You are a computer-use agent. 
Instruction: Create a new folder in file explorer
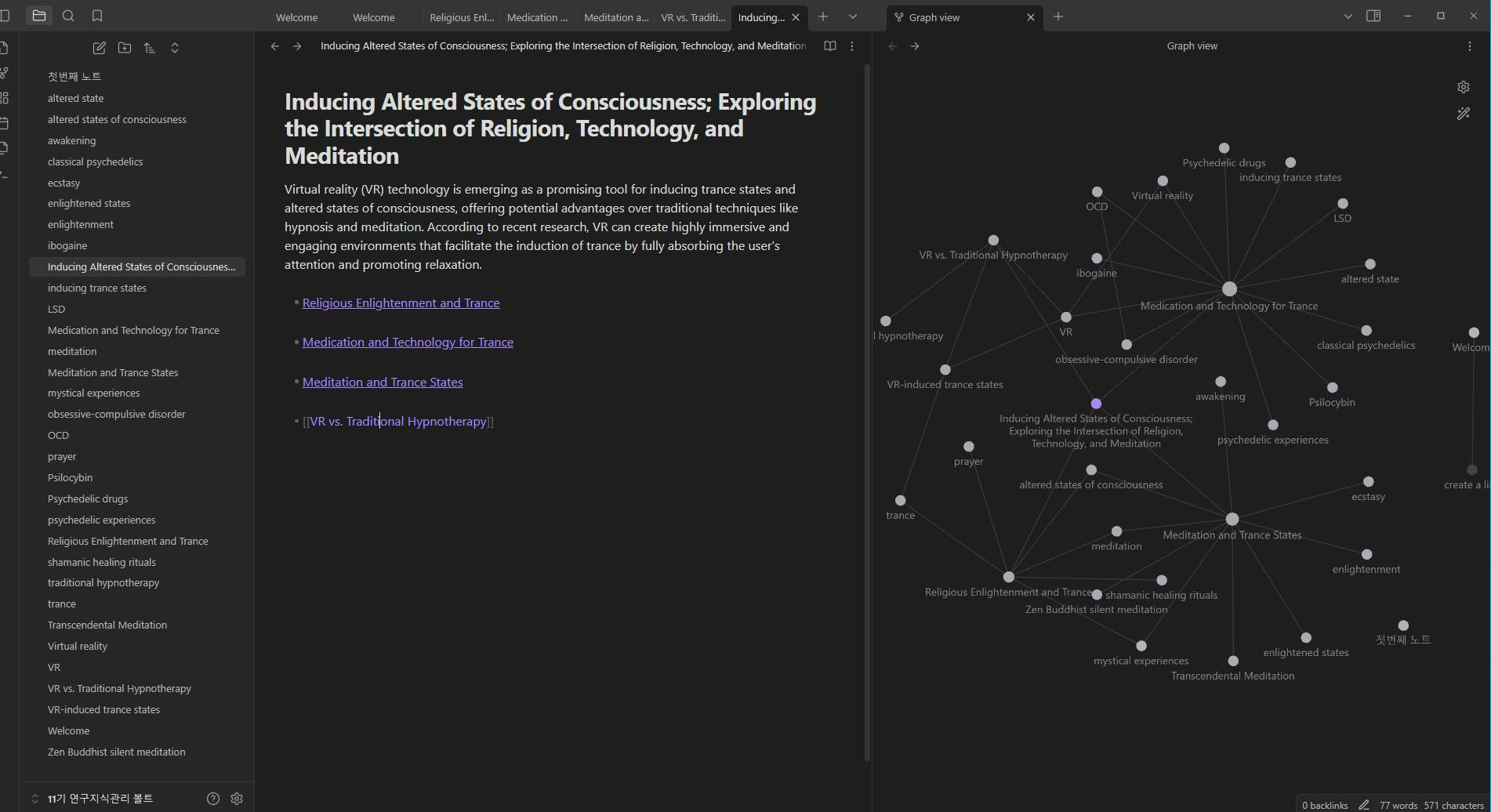click(x=125, y=48)
